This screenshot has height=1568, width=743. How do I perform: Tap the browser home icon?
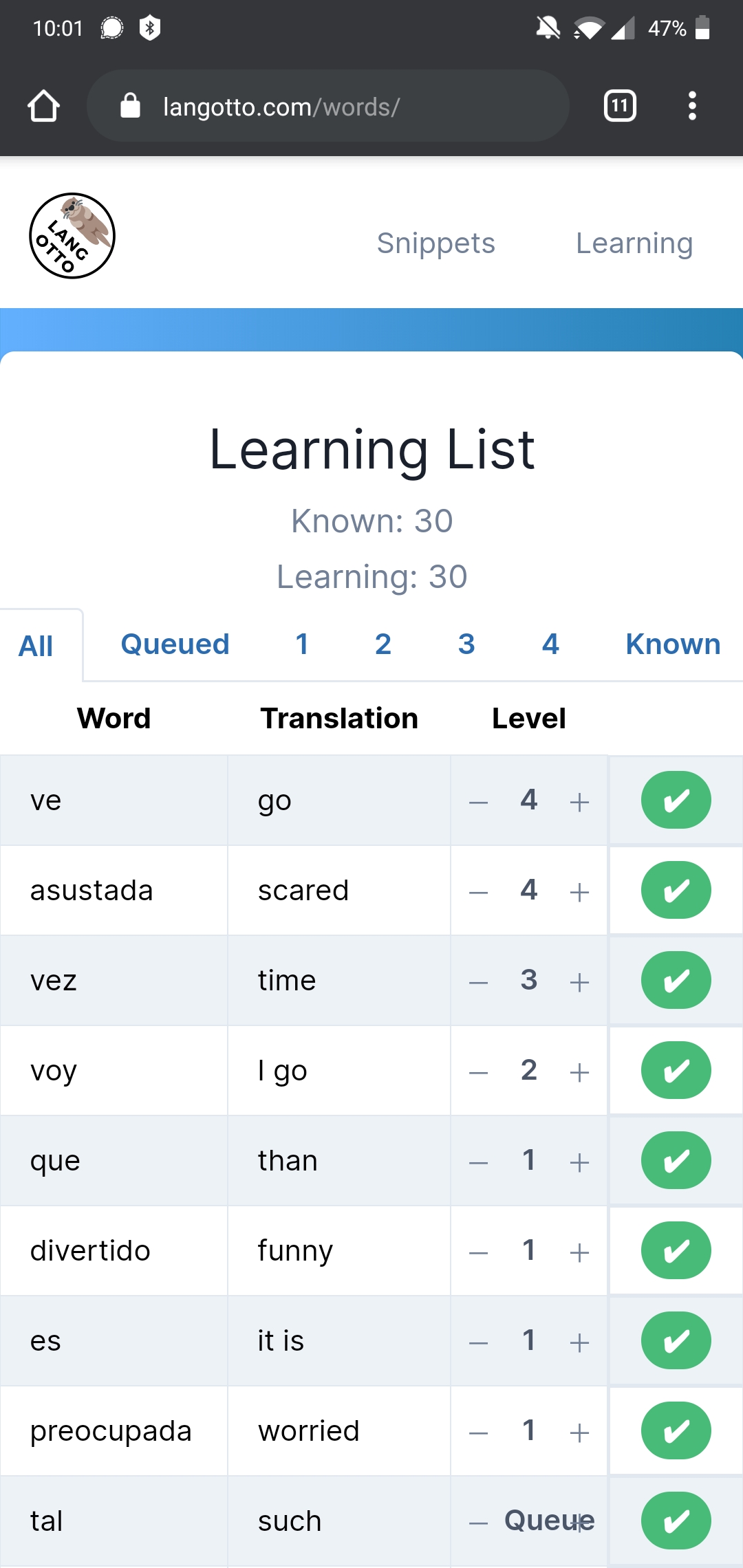point(43,107)
